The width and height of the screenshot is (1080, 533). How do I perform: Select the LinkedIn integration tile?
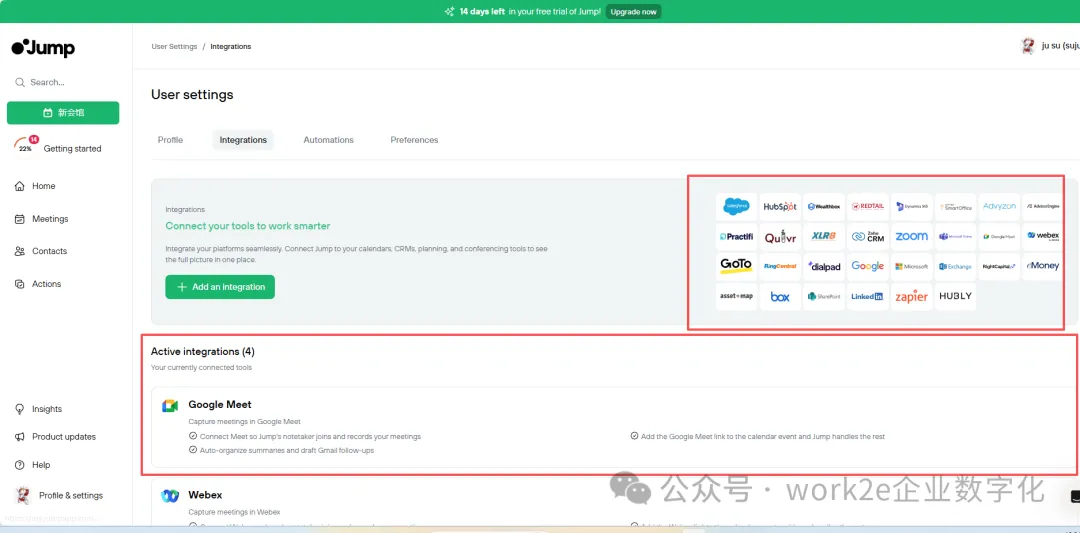[x=867, y=297]
